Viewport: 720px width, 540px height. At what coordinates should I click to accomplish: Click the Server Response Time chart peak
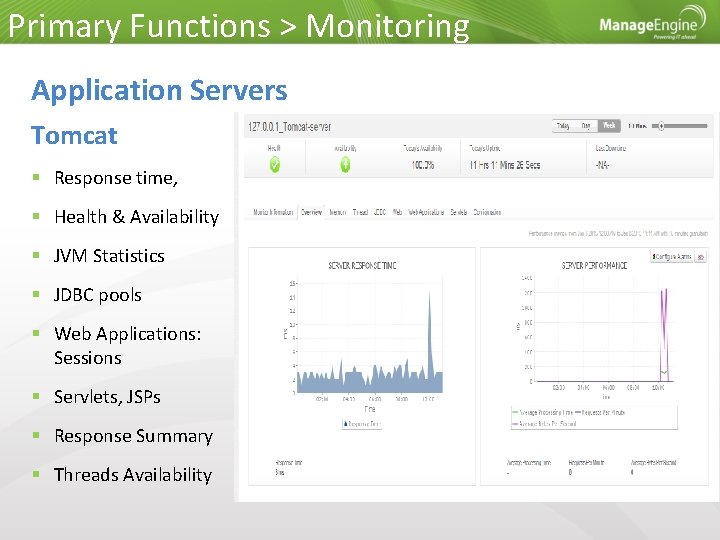[430, 294]
